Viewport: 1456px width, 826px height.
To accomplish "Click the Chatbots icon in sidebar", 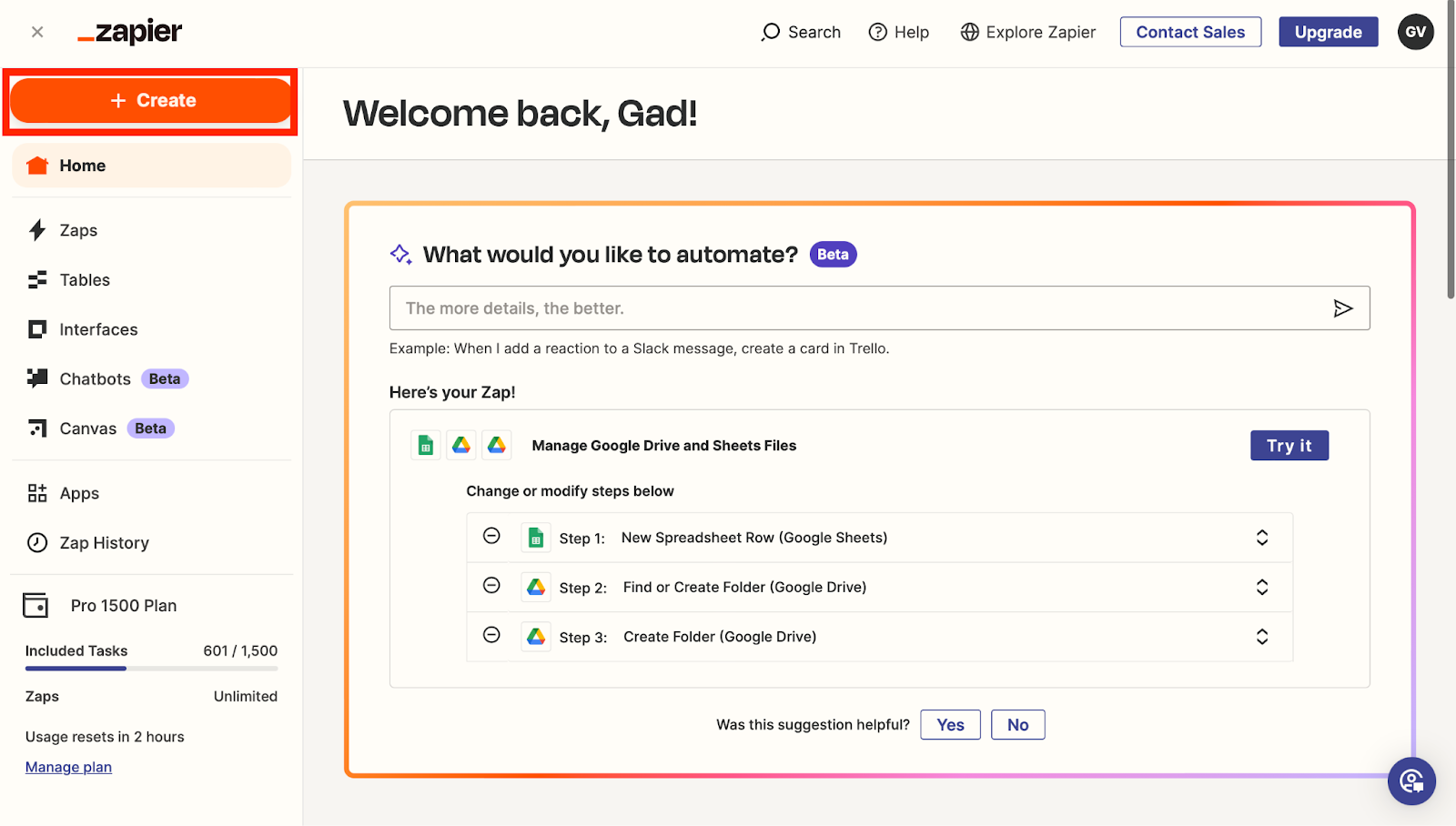I will click(37, 378).
